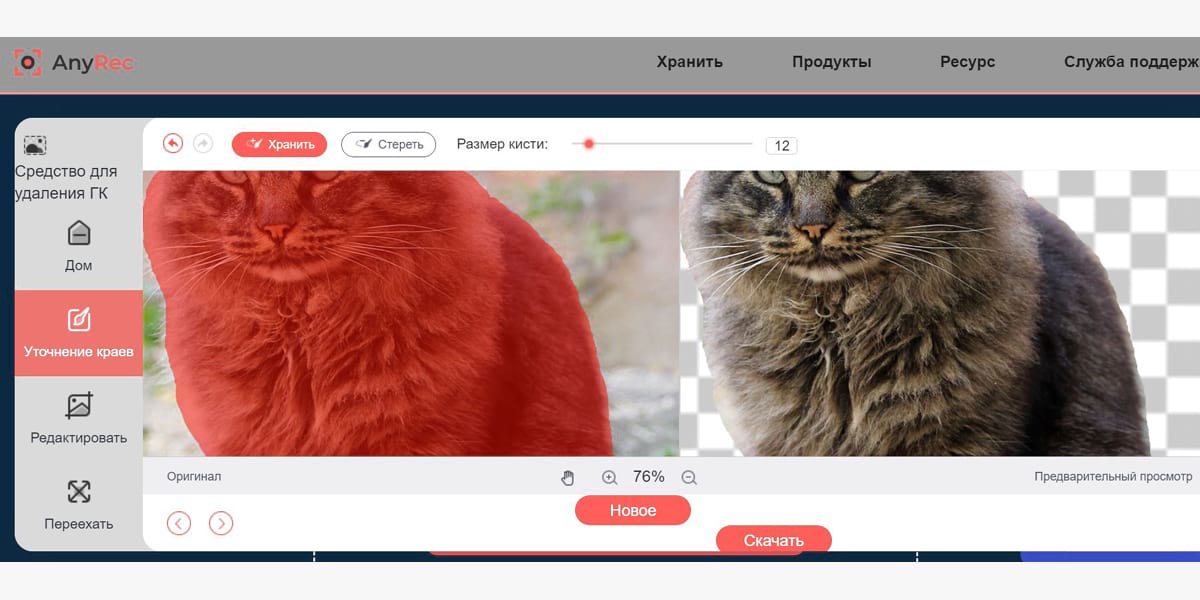The height and width of the screenshot is (600, 1200).
Task: Click the undo arrow icon
Action: click(x=173, y=144)
